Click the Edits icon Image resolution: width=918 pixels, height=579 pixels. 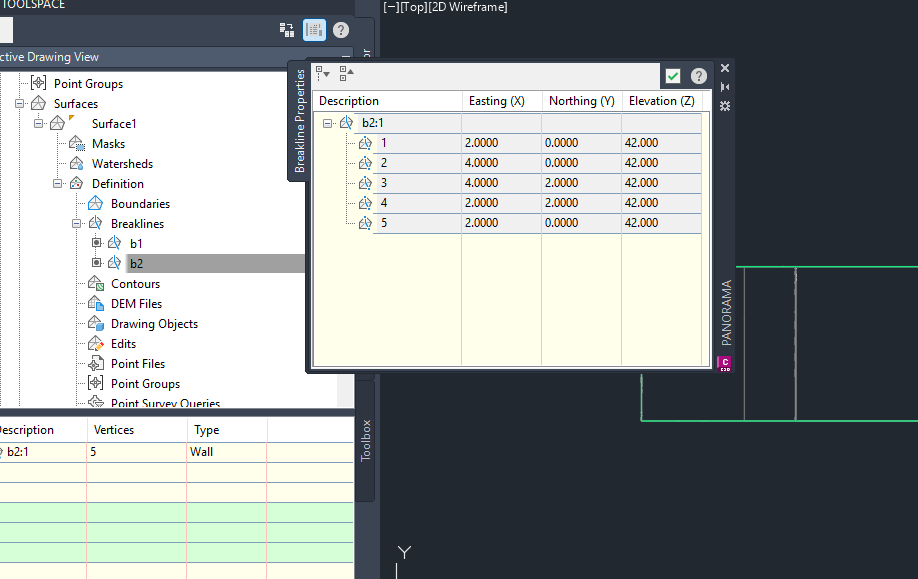(x=96, y=343)
